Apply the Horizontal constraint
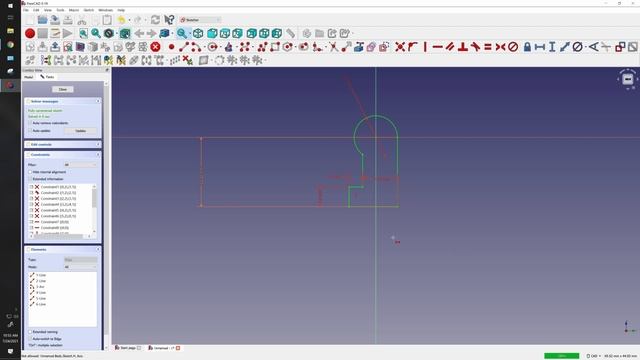The width and height of the screenshot is (640, 360). 438,47
